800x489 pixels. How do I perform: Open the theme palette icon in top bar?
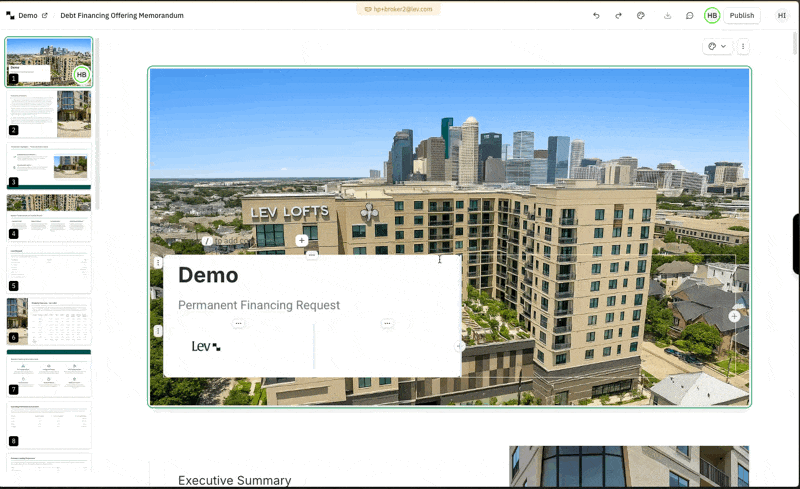click(641, 16)
